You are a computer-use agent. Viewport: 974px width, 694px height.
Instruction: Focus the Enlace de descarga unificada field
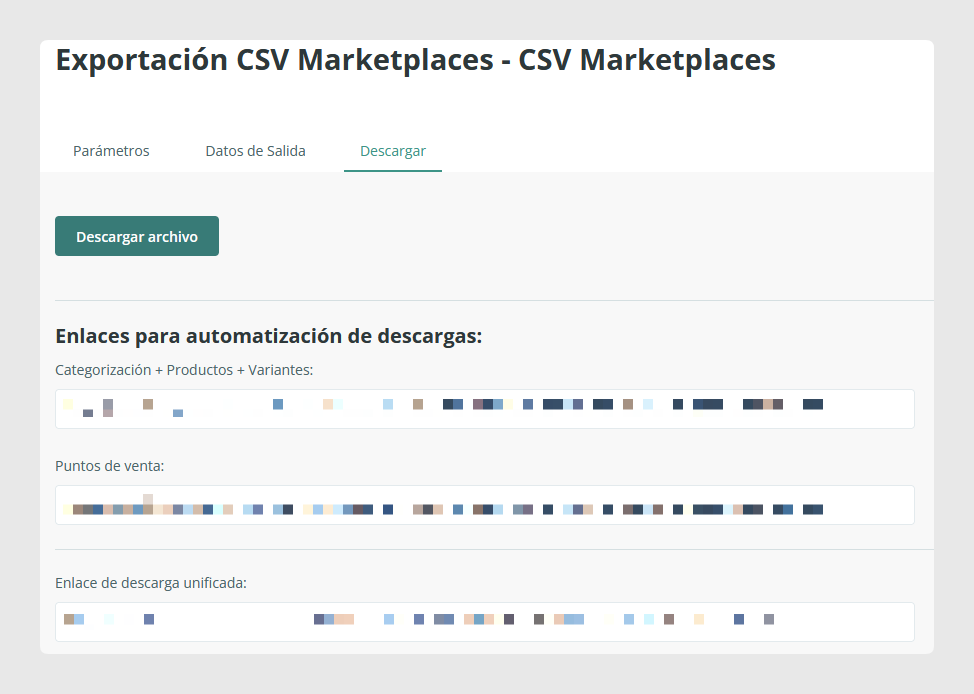(485, 622)
